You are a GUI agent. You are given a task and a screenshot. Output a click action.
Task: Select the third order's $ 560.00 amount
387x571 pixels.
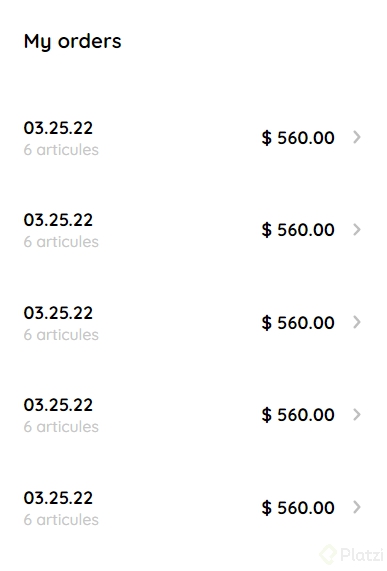(x=298, y=323)
